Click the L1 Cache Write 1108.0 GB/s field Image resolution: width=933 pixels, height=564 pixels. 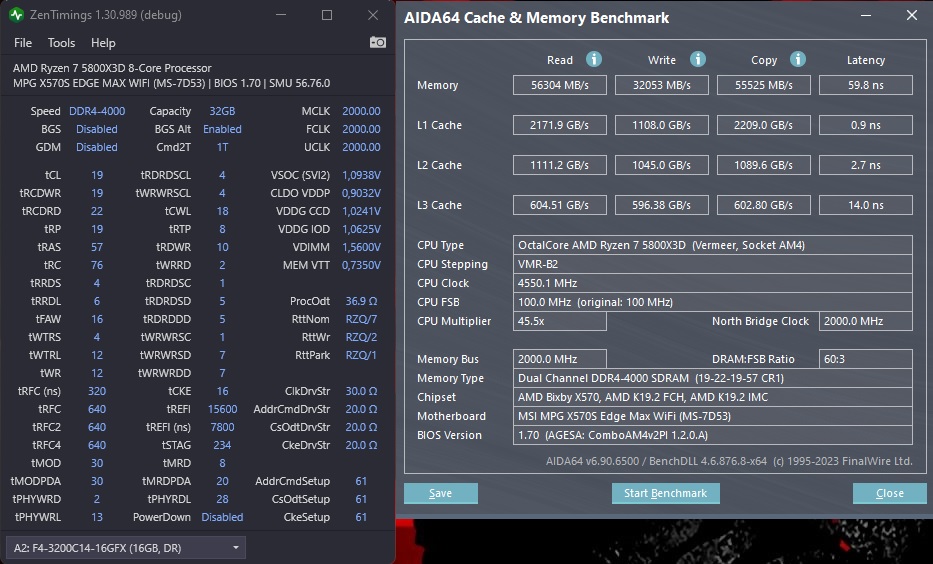pos(662,125)
